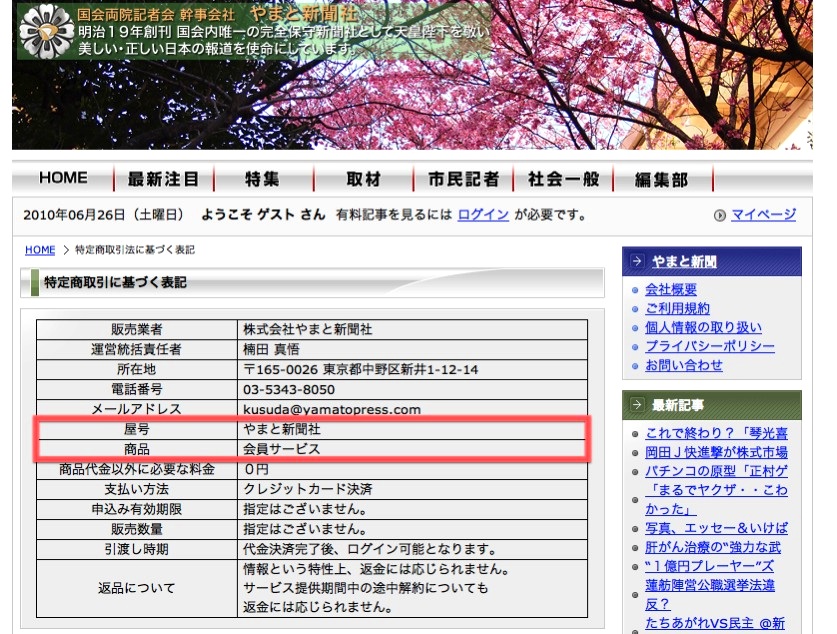Open article “１億円プレーヤー”ズ

[709, 566]
